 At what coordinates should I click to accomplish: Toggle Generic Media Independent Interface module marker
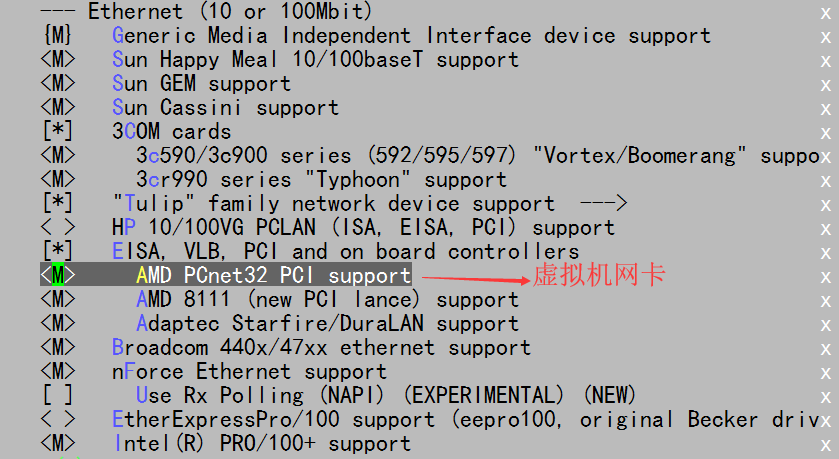click(x=58, y=35)
